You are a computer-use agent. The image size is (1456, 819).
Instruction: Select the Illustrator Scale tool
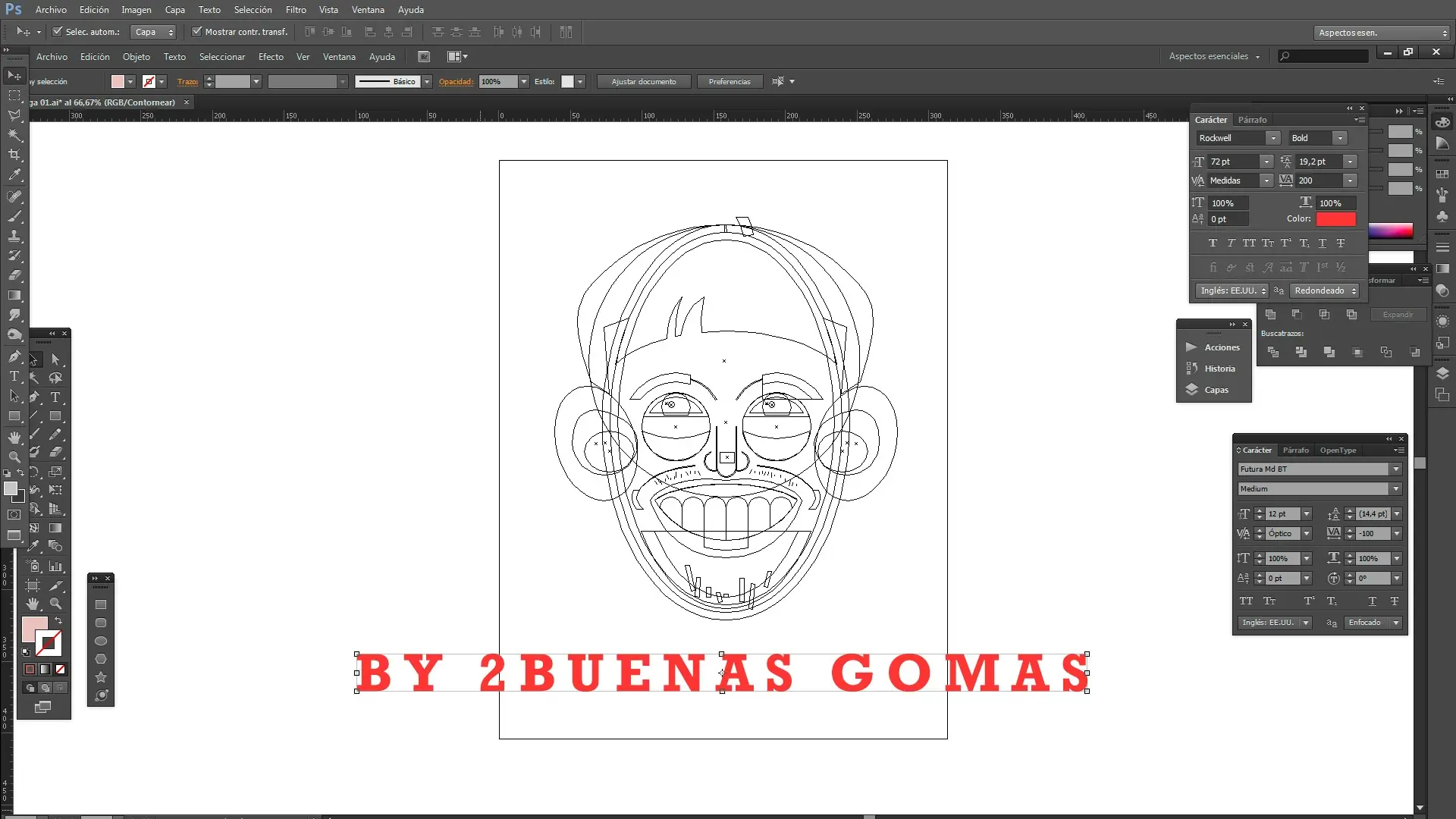[55, 471]
